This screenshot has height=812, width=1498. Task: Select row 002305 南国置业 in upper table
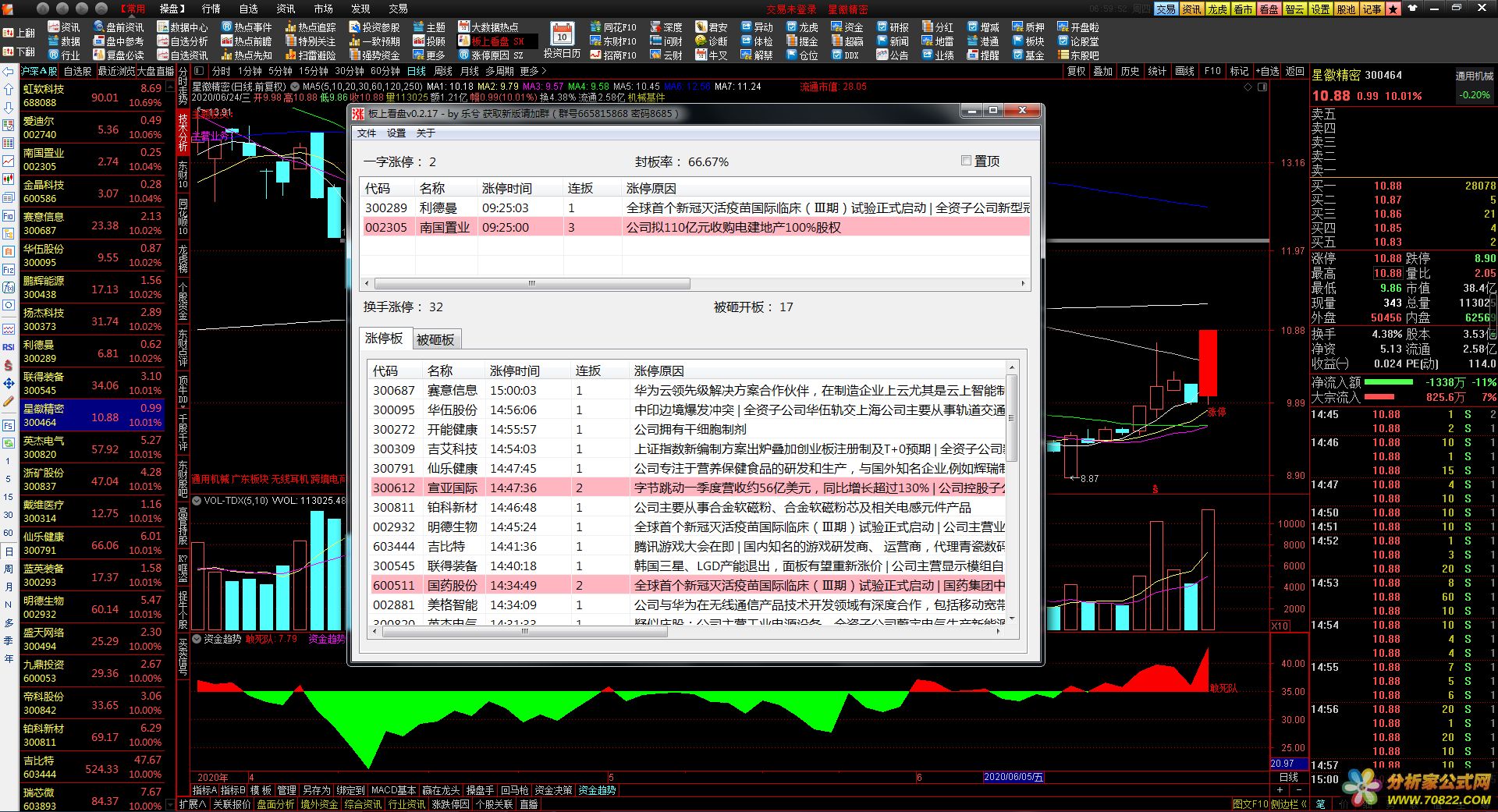tap(694, 227)
